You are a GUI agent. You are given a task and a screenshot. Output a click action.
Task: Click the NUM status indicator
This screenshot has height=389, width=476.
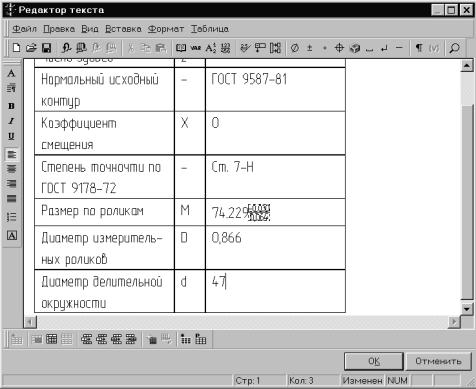[x=398, y=380]
